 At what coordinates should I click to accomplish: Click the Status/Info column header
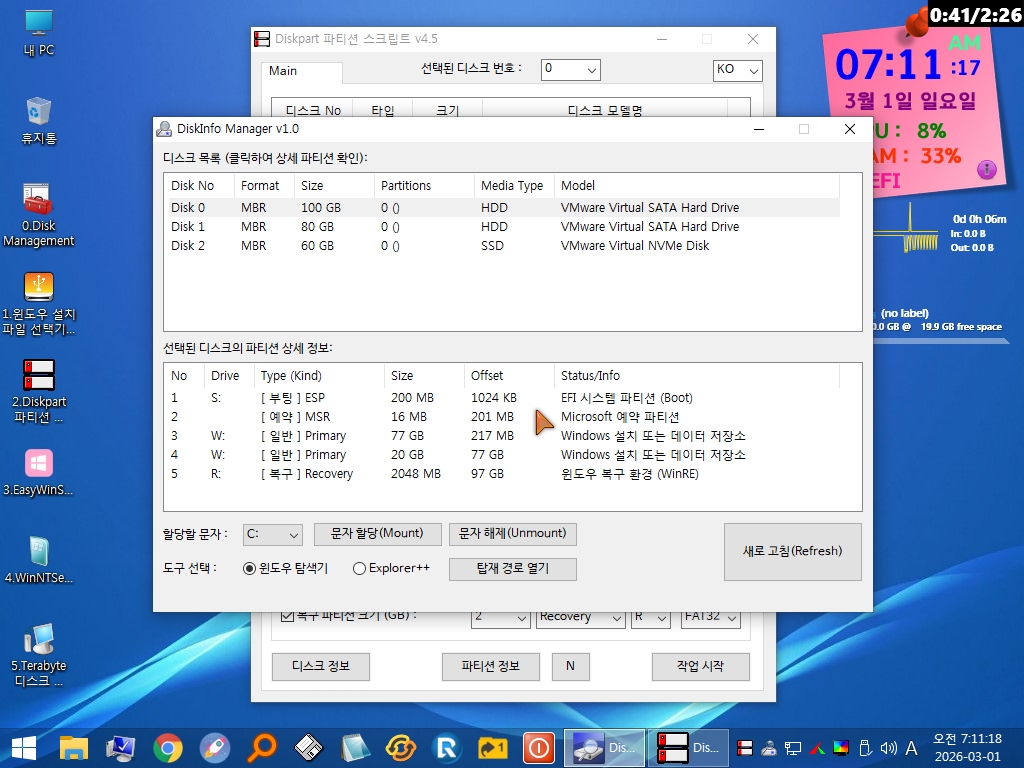point(697,376)
